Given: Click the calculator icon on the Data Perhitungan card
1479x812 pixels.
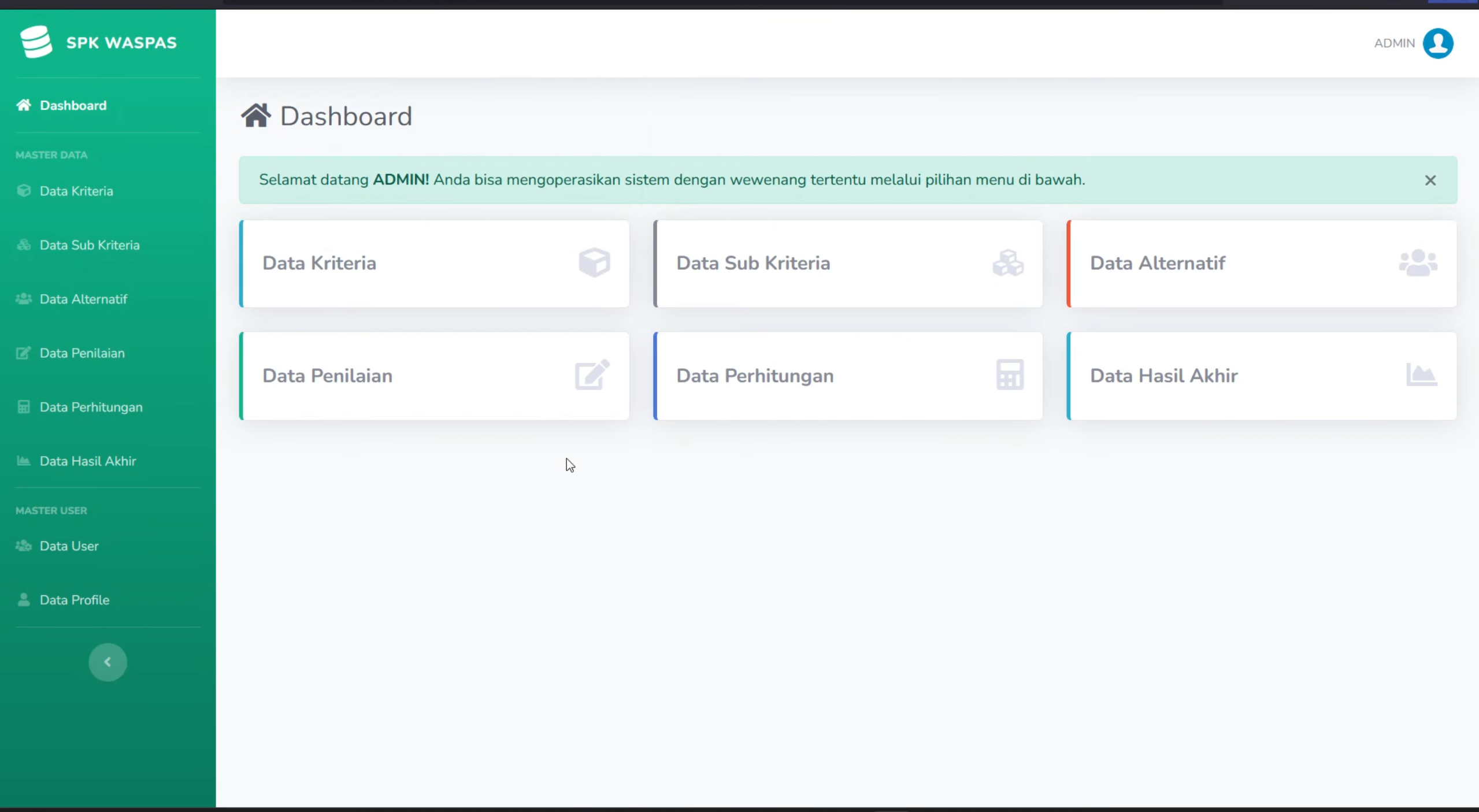Looking at the screenshot, I should [x=1010, y=375].
